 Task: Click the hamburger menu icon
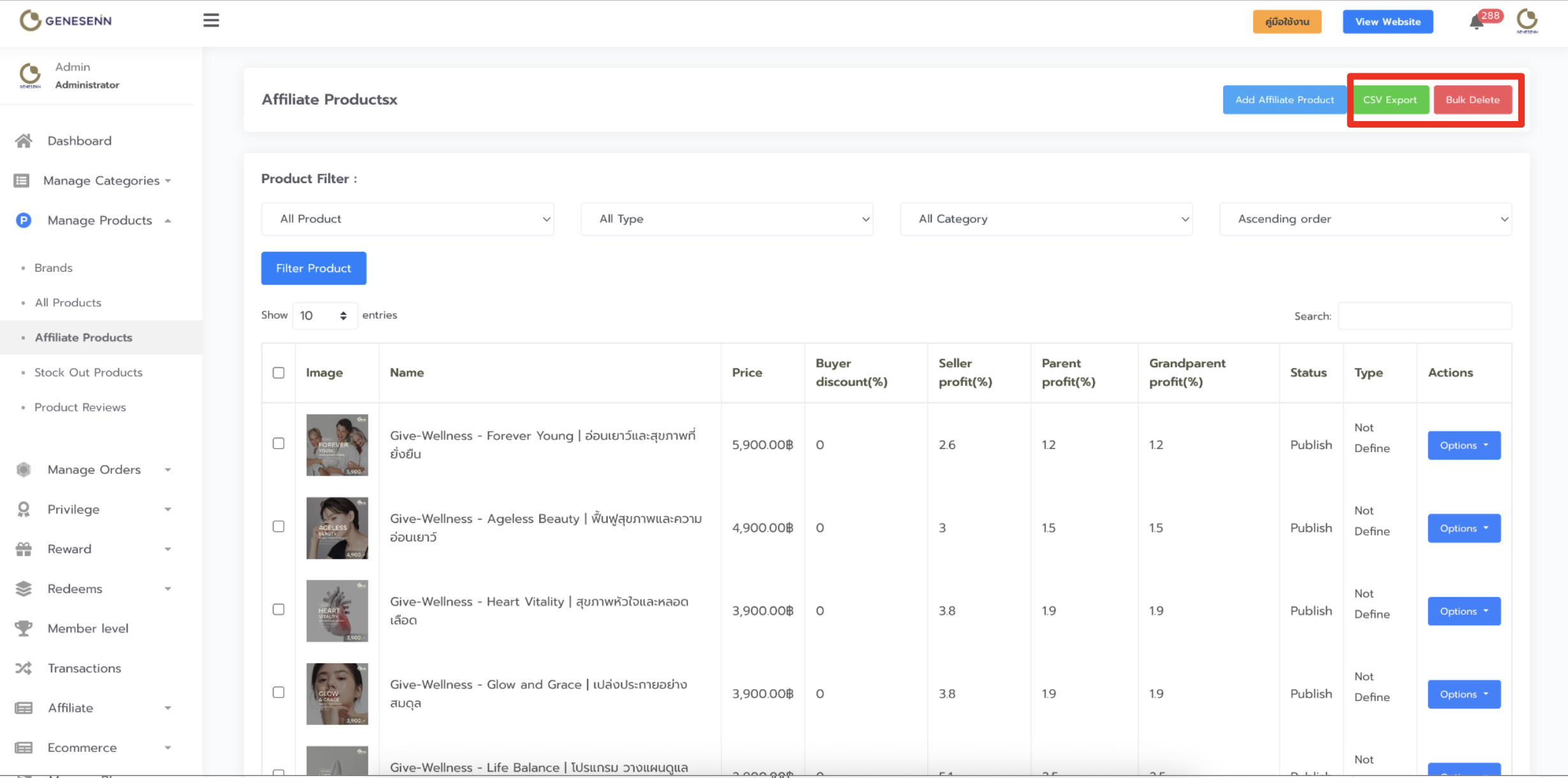tap(211, 20)
